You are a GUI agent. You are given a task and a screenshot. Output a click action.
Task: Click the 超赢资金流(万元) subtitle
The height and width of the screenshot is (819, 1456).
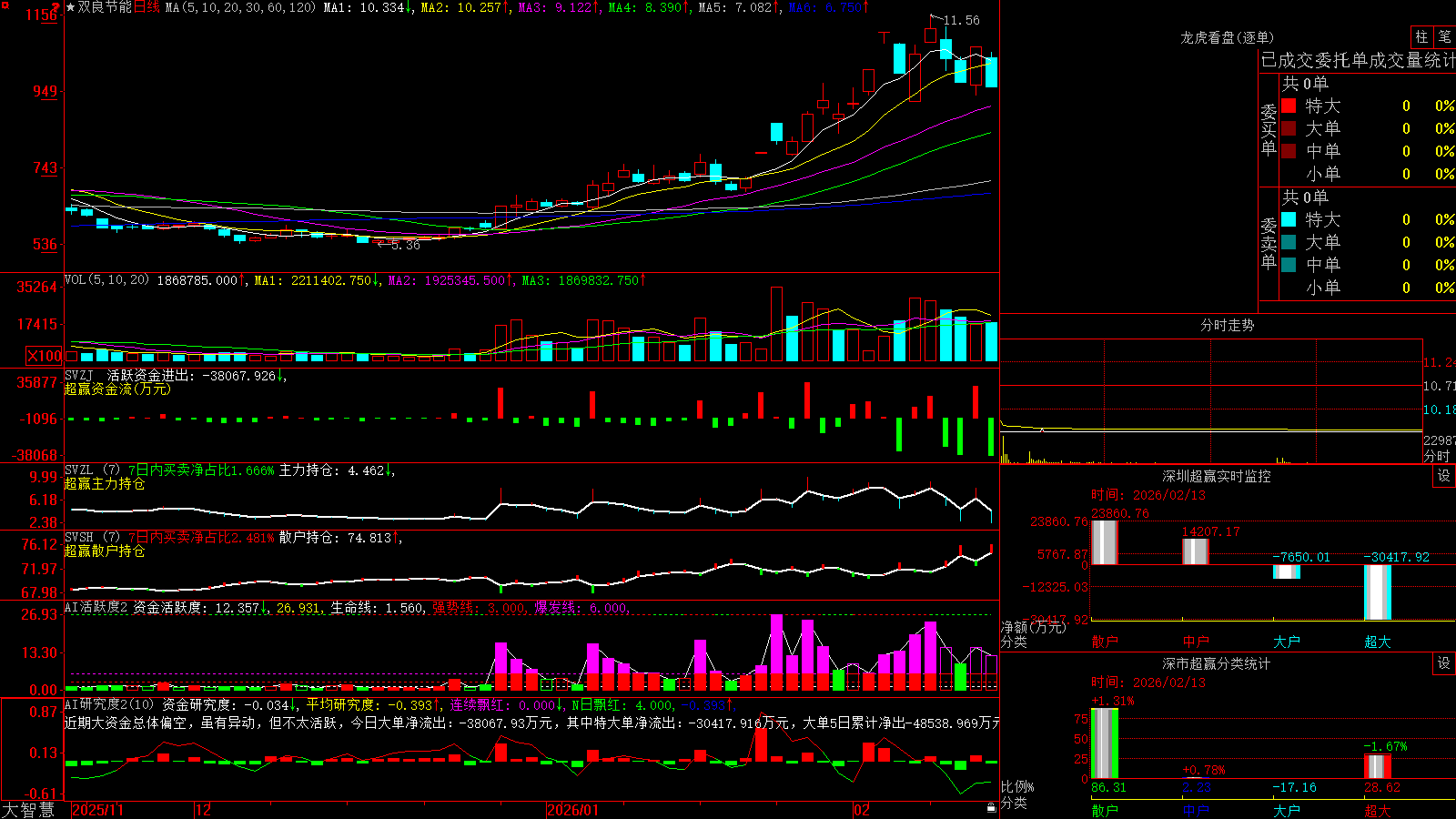117,389
